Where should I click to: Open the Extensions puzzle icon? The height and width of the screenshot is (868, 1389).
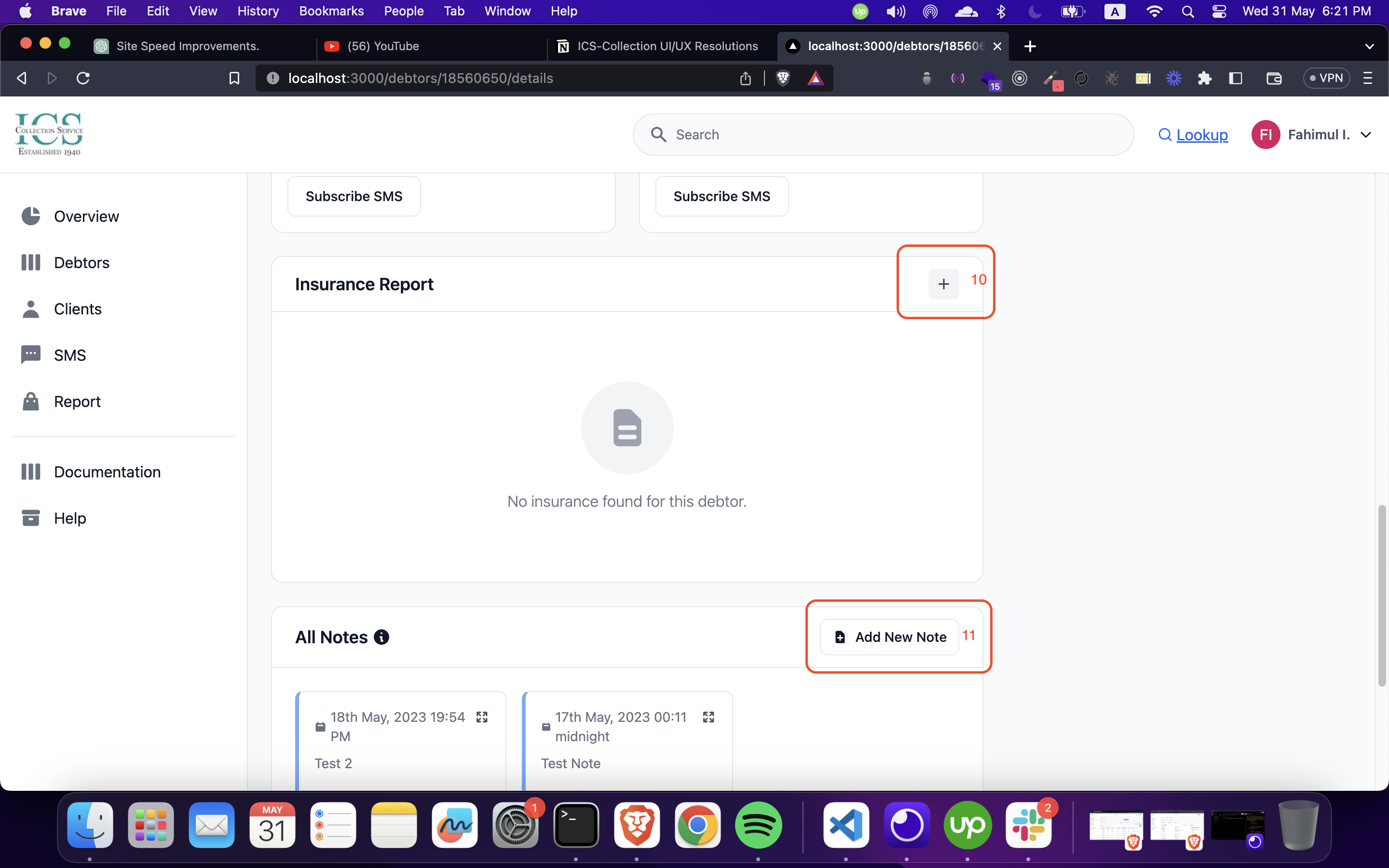point(1204,78)
